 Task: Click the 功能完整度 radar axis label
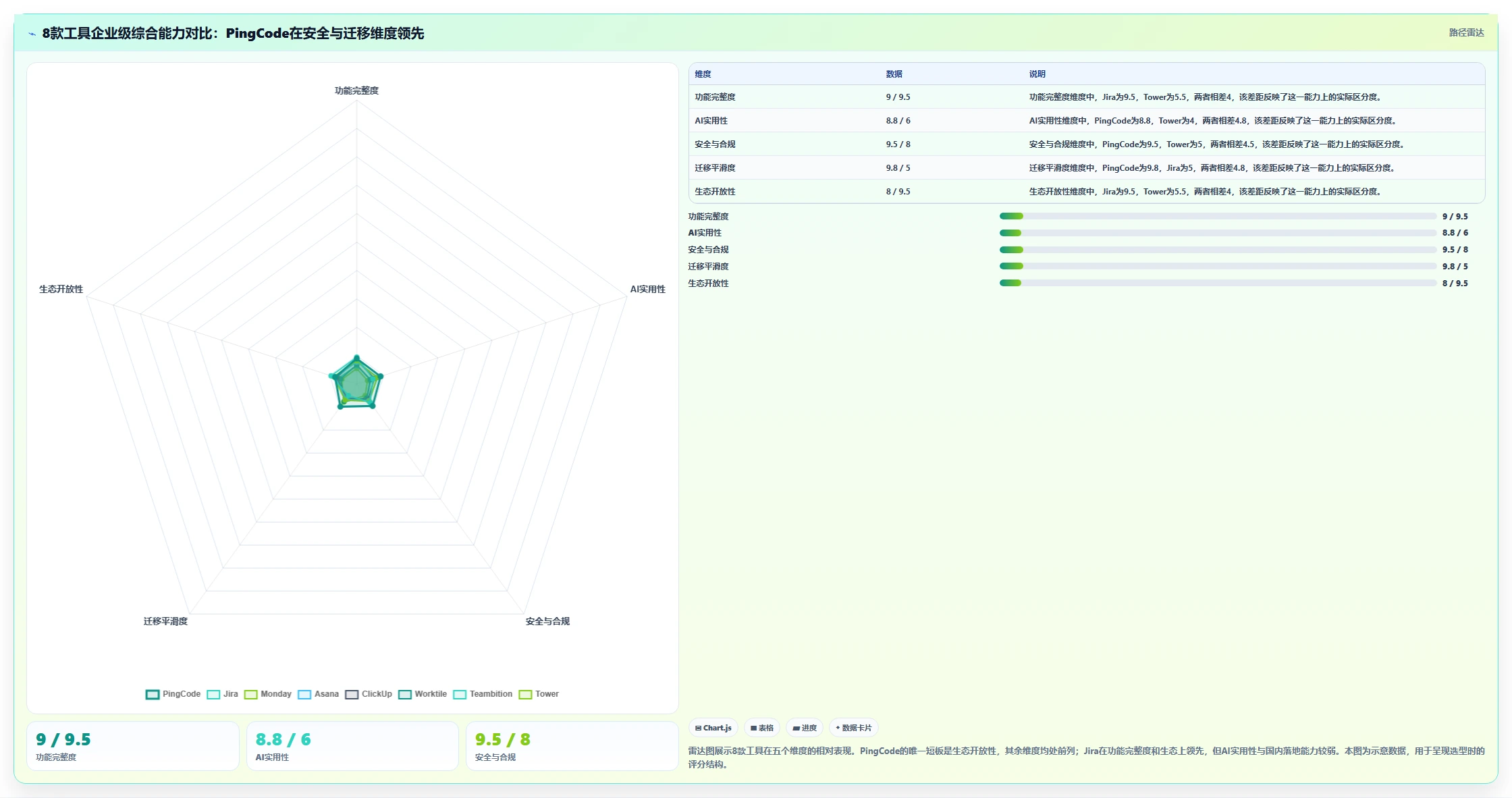[356, 90]
